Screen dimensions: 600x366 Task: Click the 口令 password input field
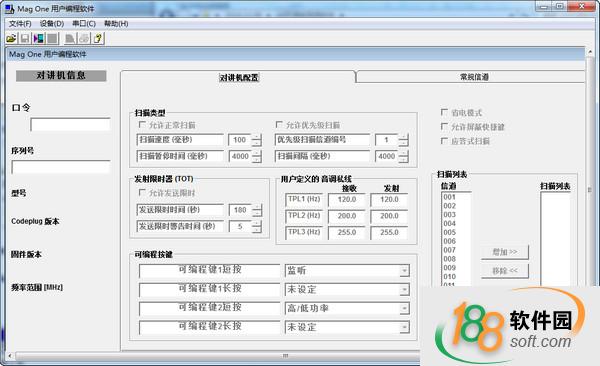click(x=70, y=124)
